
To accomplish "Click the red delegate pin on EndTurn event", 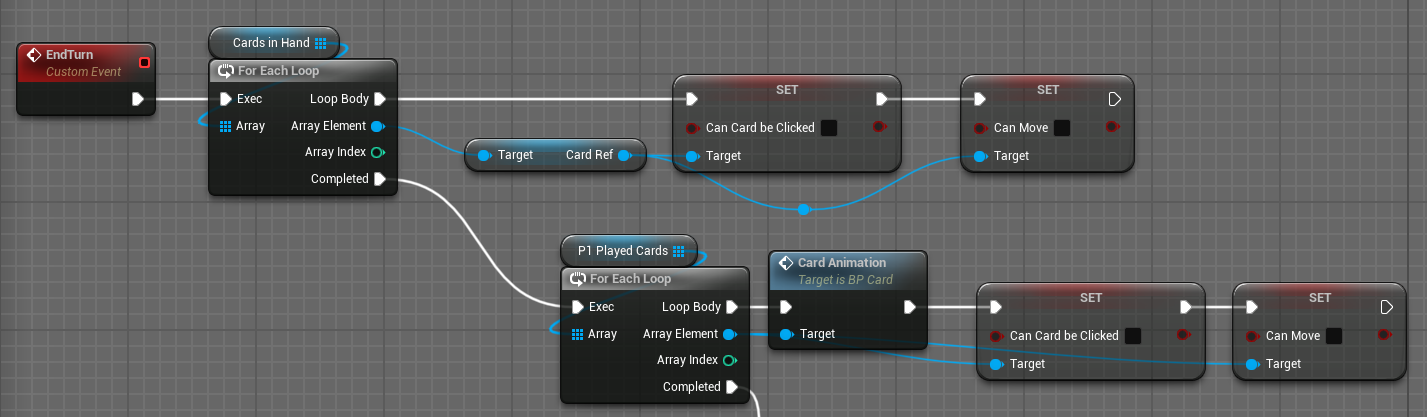I will 144,63.
